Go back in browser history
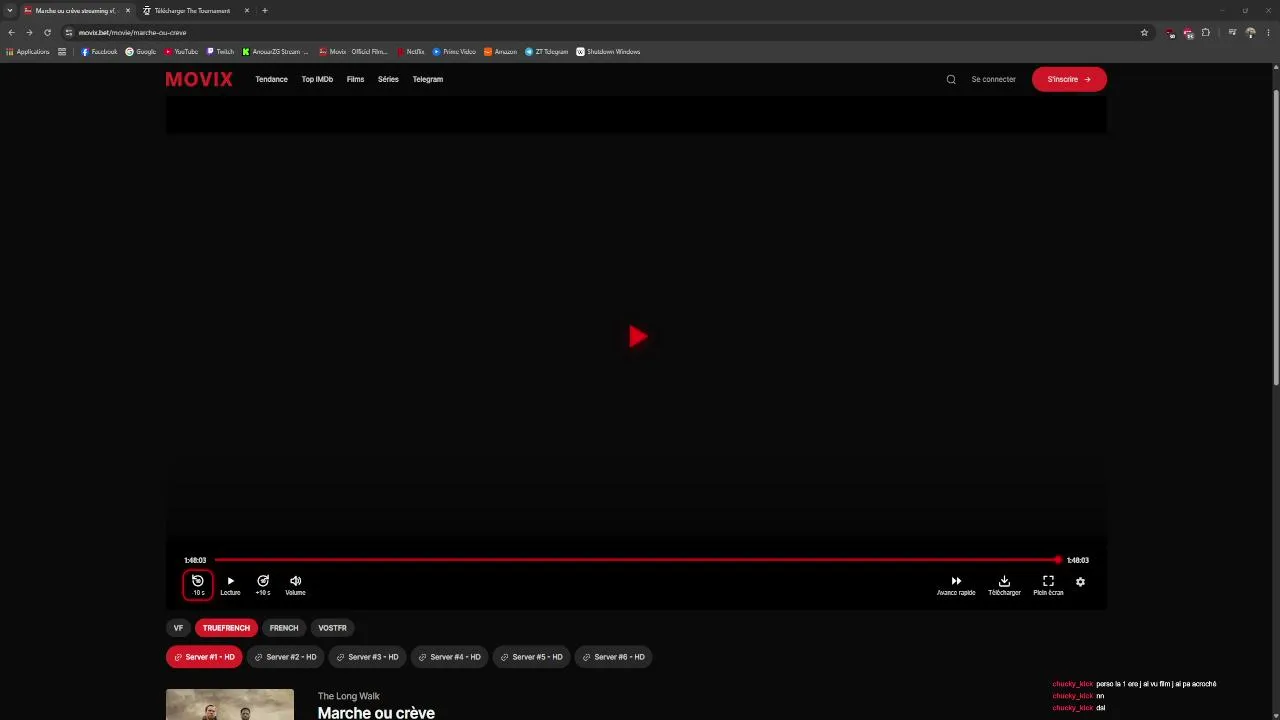Viewport: 1280px width, 720px height. [x=11, y=32]
